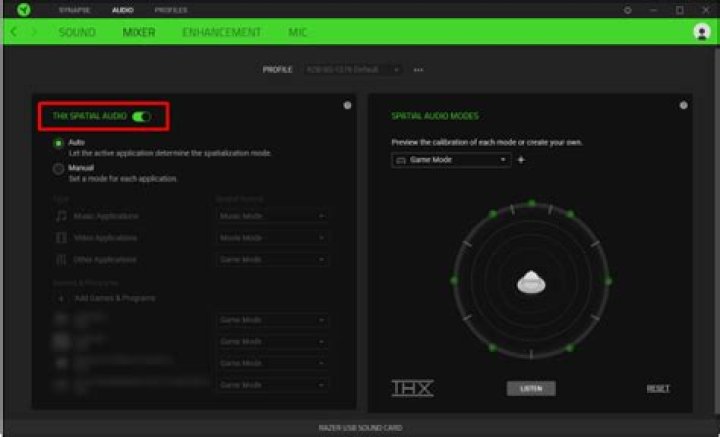Click the Reset link
720x437 pixels.
click(658, 388)
